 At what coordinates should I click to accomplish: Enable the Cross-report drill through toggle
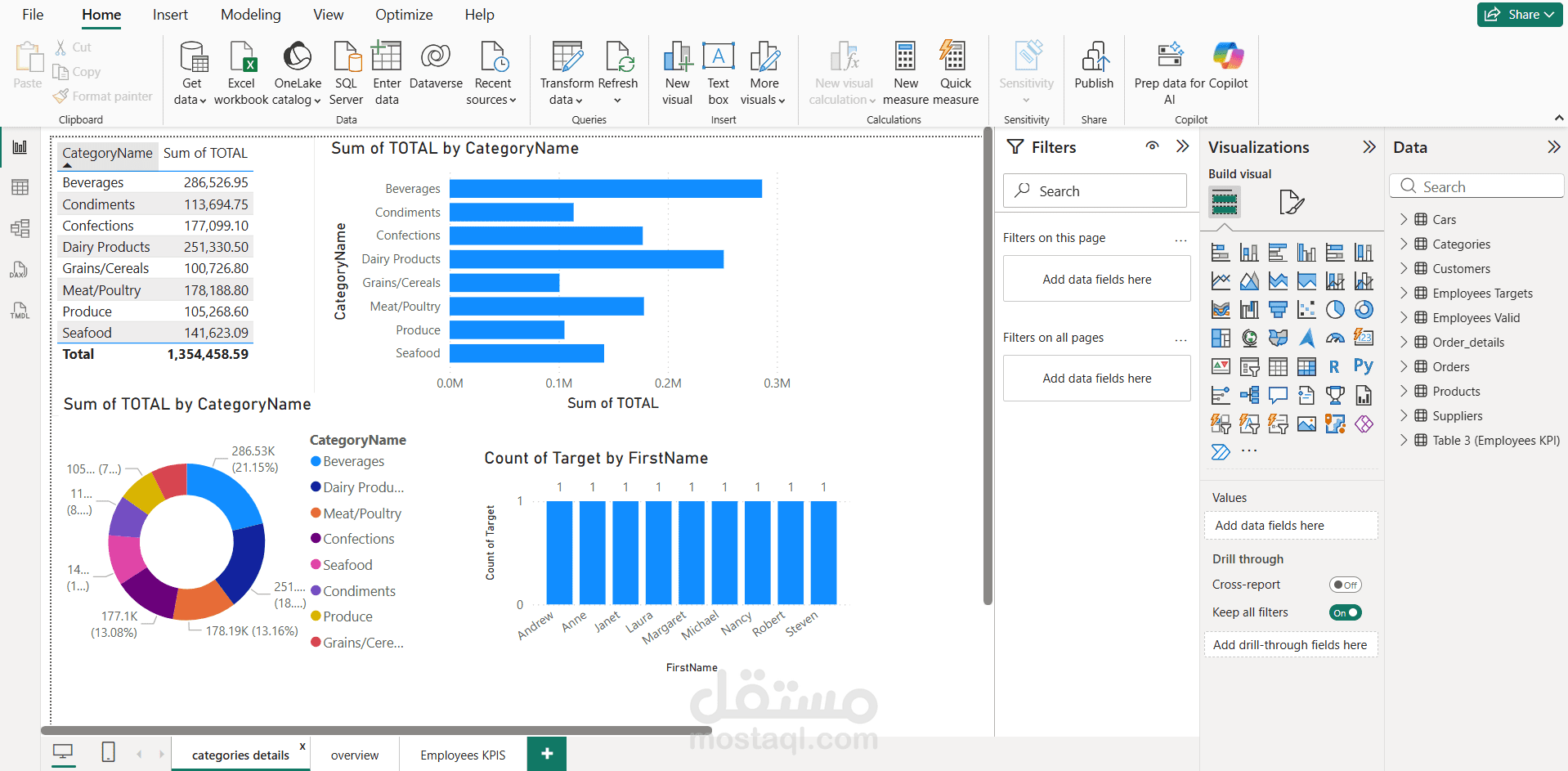(x=1346, y=584)
